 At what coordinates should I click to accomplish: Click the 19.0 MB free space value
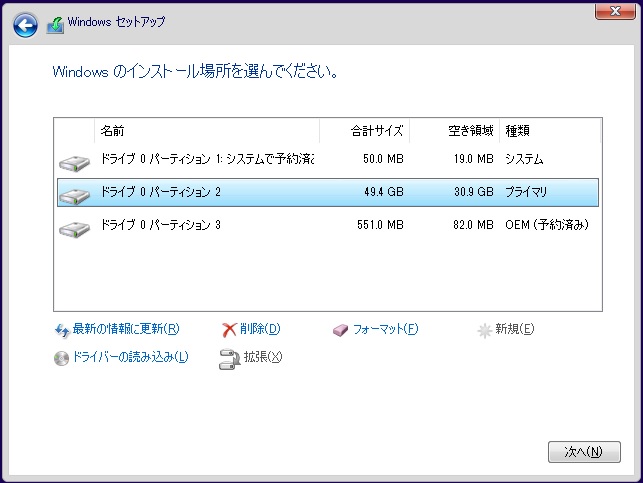(x=474, y=159)
